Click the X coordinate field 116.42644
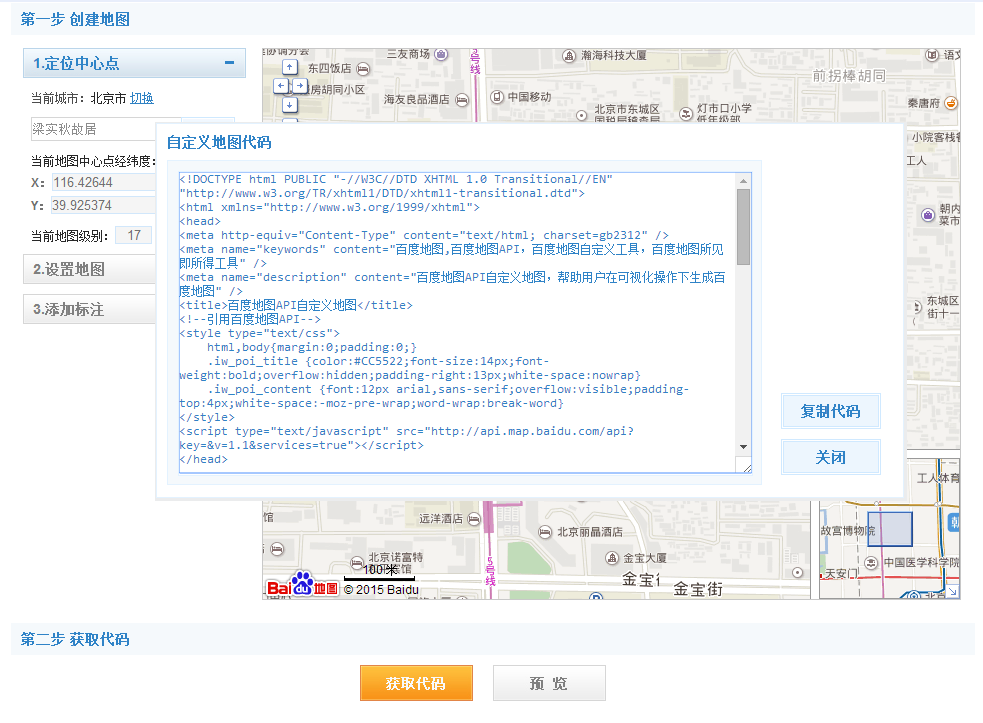The height and width of the screenshot is (723, 983). 103,182
